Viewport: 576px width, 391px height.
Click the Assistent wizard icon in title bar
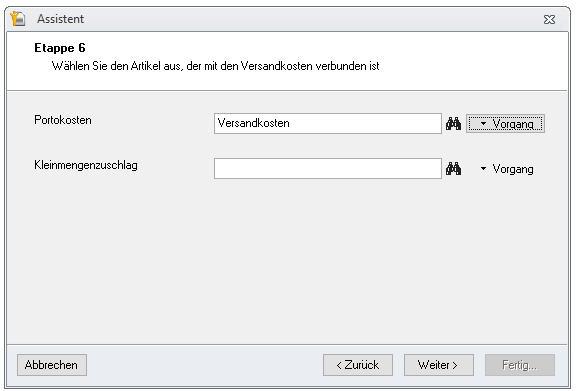tap(18, 19)
